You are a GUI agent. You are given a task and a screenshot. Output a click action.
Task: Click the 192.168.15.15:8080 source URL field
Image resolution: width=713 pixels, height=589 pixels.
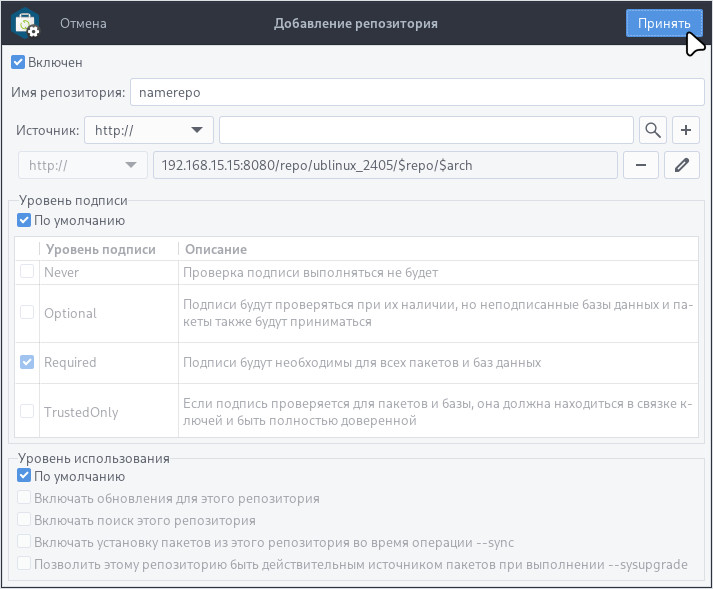pyautogui.click(x=385, y=165)
